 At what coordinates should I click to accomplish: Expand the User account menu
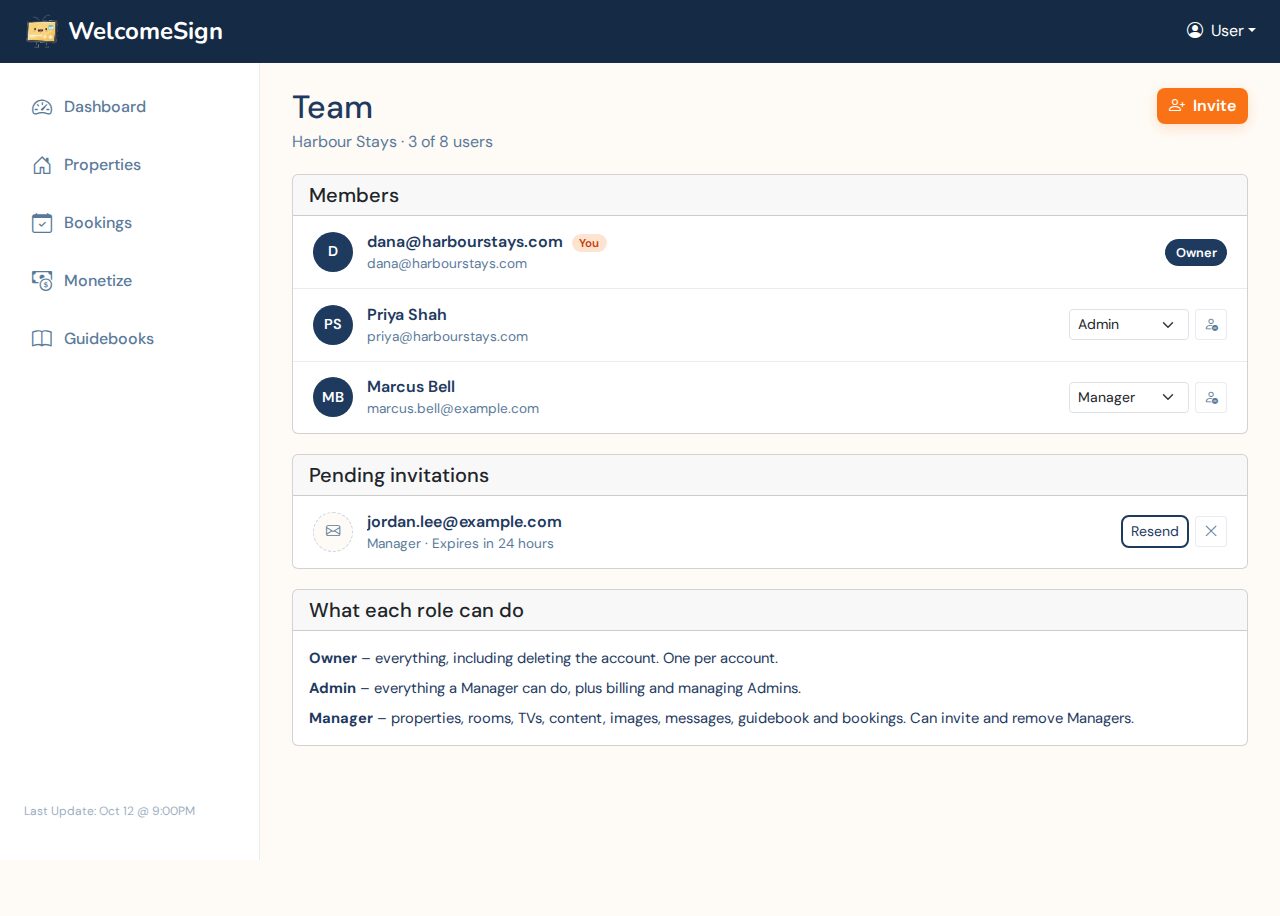(x=1221, y=31)
